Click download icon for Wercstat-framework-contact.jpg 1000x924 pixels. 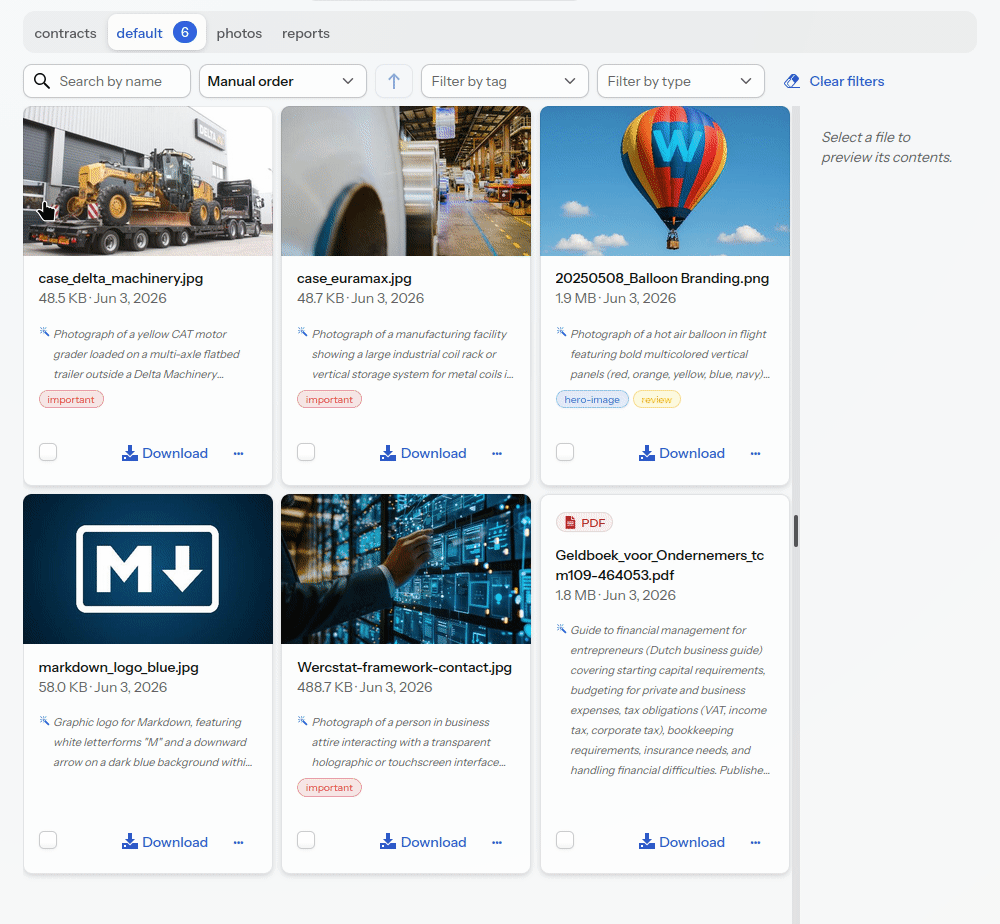388,841
